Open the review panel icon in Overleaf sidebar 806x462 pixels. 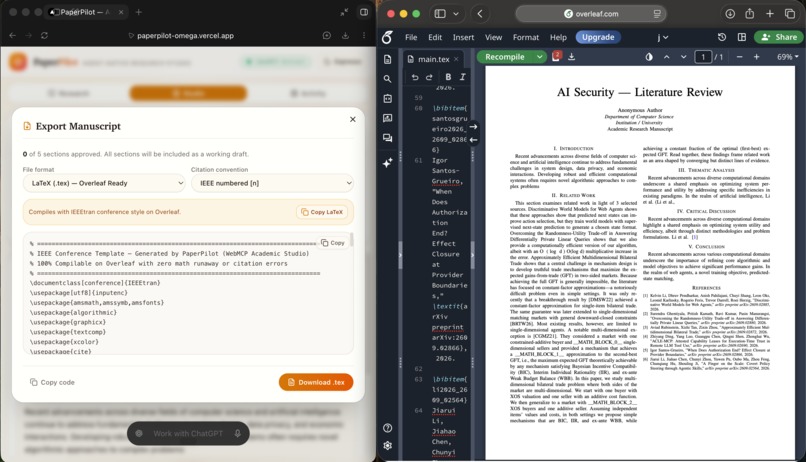[388, 118]
